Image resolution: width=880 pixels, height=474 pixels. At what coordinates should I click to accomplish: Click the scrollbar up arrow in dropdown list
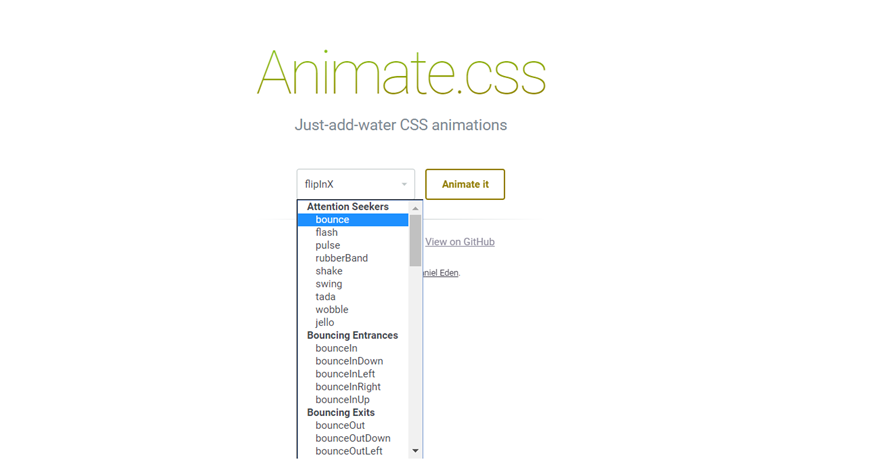pyautogui.click(x=415, y=208)
